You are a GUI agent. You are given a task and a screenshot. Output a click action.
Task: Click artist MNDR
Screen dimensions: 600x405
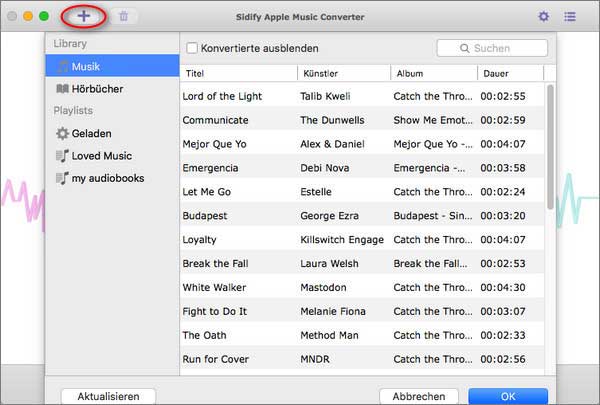pos(315,359)
